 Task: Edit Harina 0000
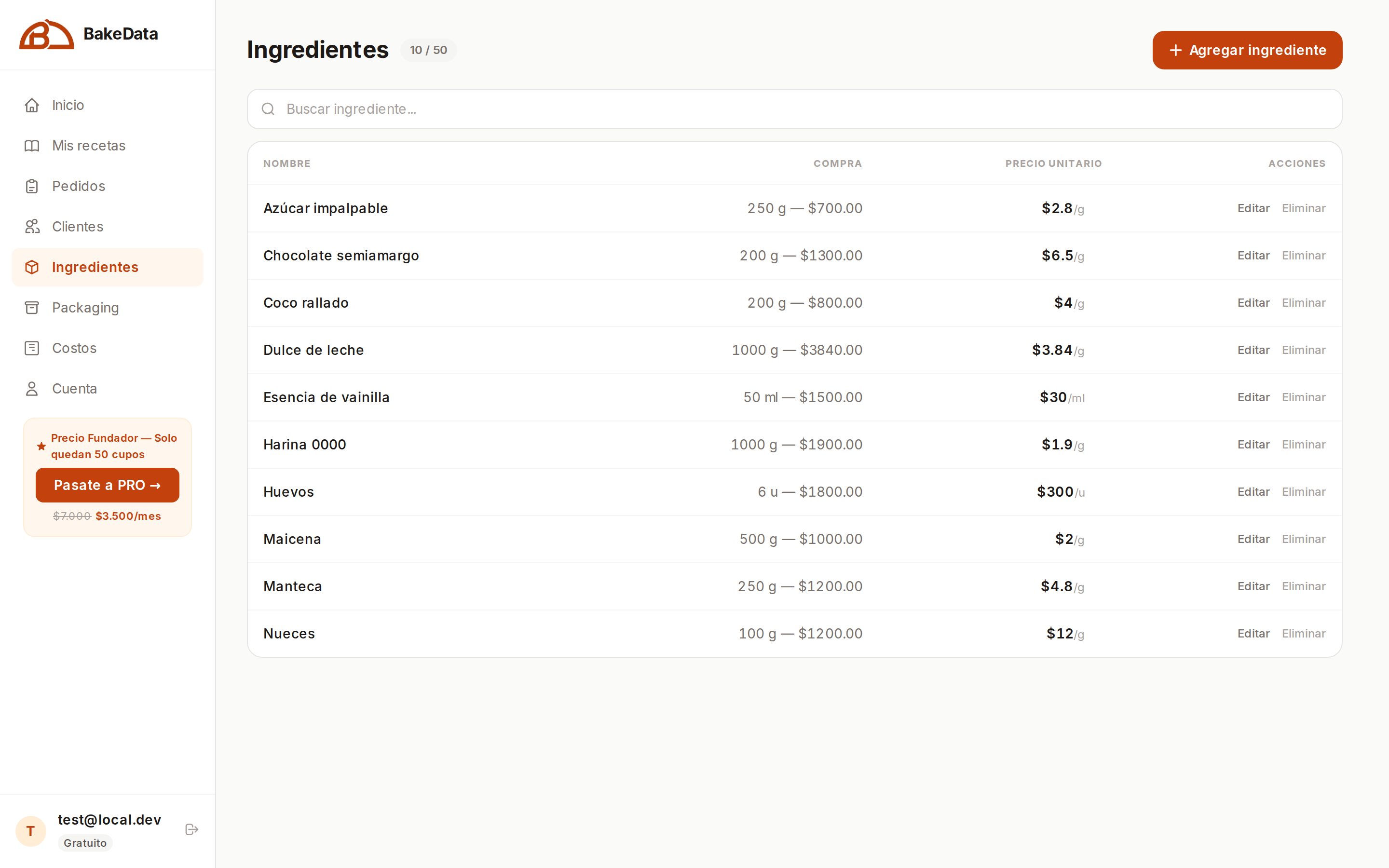[x=1253, y=444]
